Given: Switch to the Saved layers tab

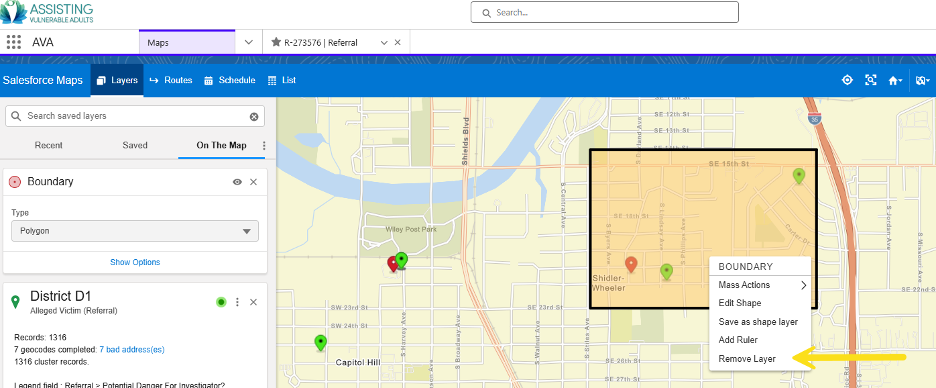Looking at the screenshot, I should pyautogui.click(x=135, y=145).
